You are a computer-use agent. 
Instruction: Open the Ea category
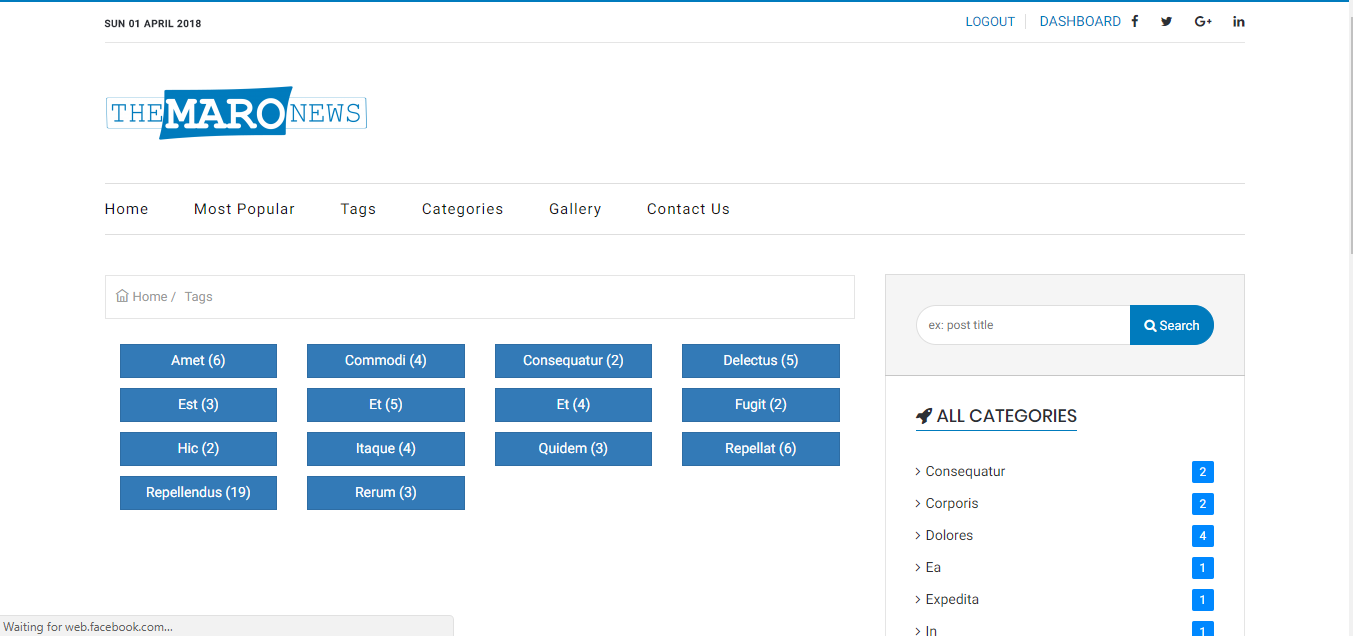[x=933, y=567]
